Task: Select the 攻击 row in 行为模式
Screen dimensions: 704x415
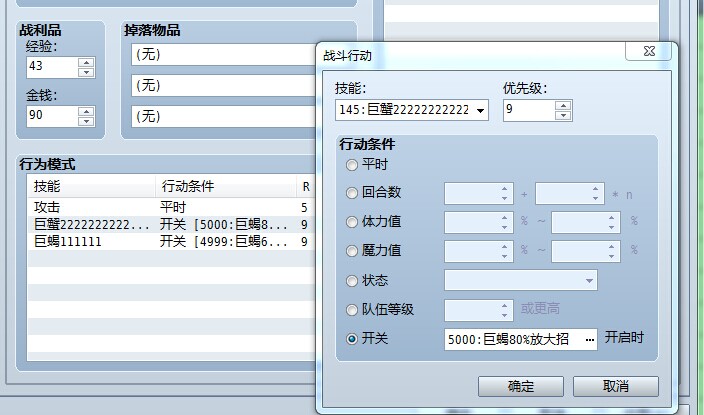Action: click(172, 207)
